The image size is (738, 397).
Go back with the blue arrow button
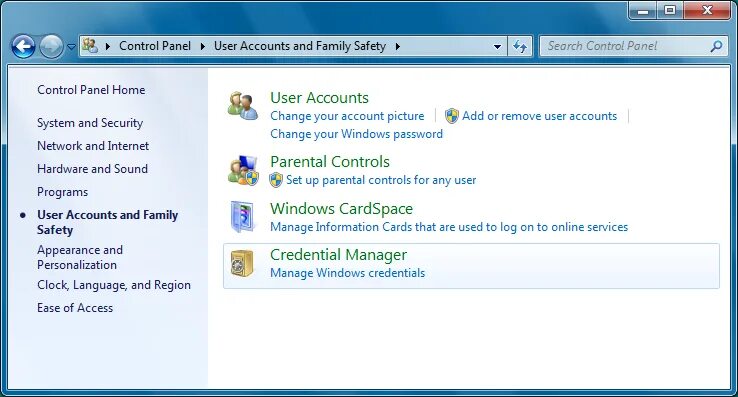23,47
